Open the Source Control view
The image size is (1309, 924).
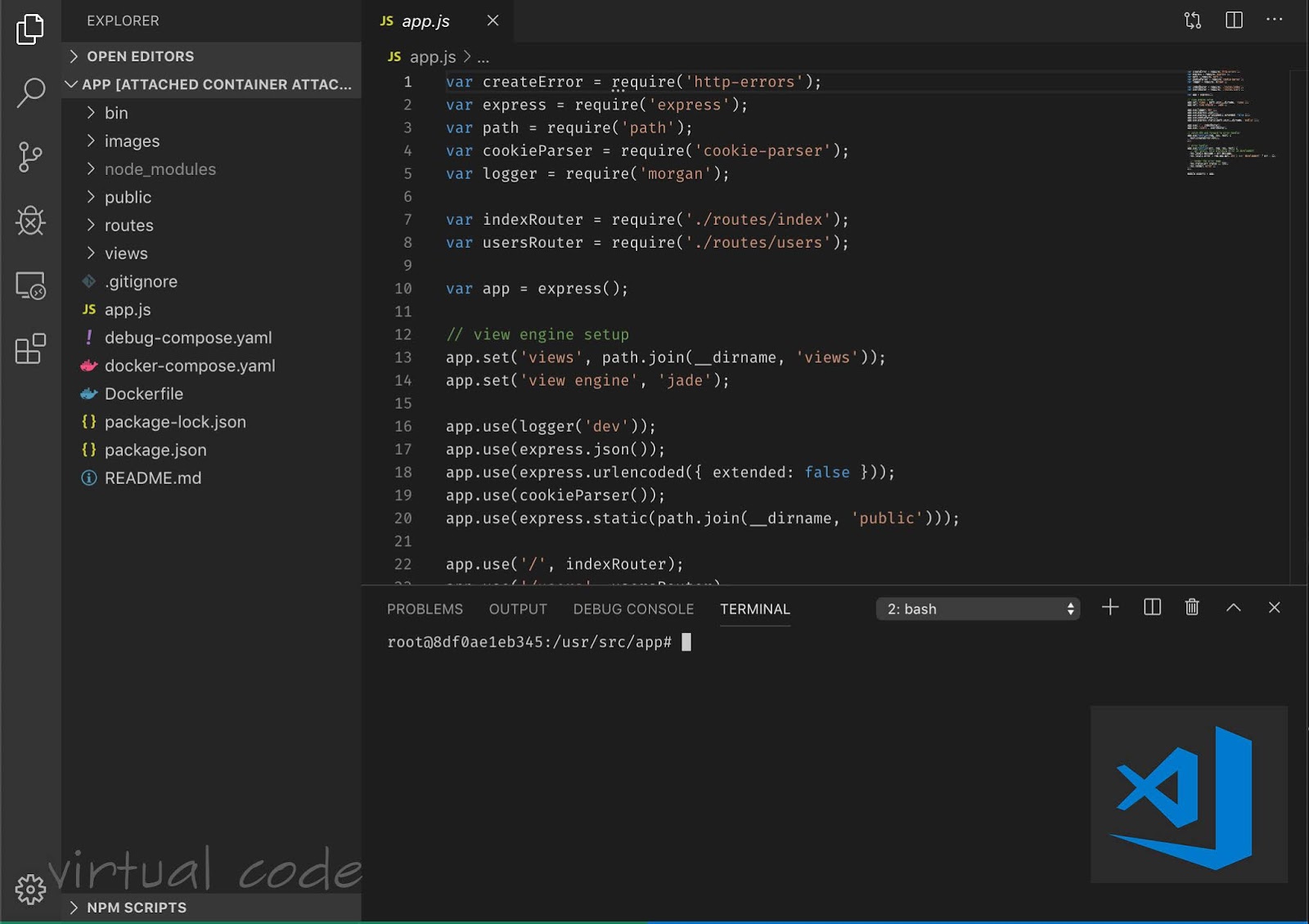pyautogui.click(x=30, y=156)
